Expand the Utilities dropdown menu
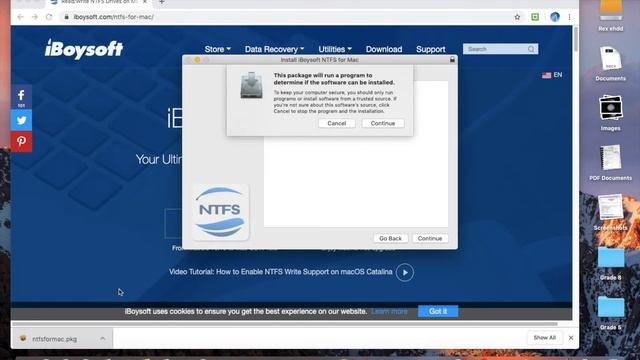 [335, 49]
